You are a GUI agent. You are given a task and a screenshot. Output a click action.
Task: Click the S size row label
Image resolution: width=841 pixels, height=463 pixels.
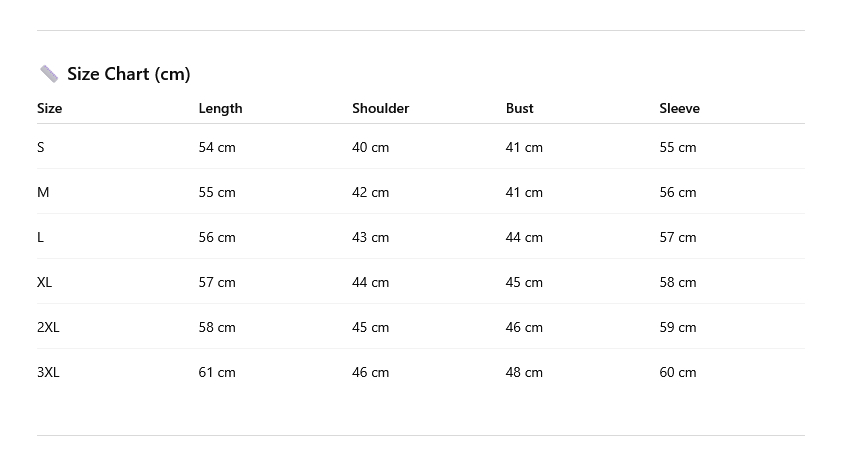(x=41, y=147)
